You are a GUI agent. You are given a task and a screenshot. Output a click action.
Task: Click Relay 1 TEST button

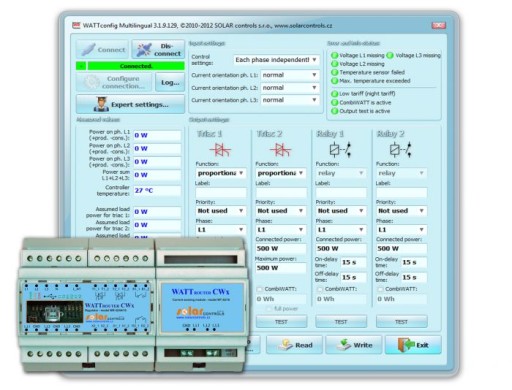pos(341,322)
